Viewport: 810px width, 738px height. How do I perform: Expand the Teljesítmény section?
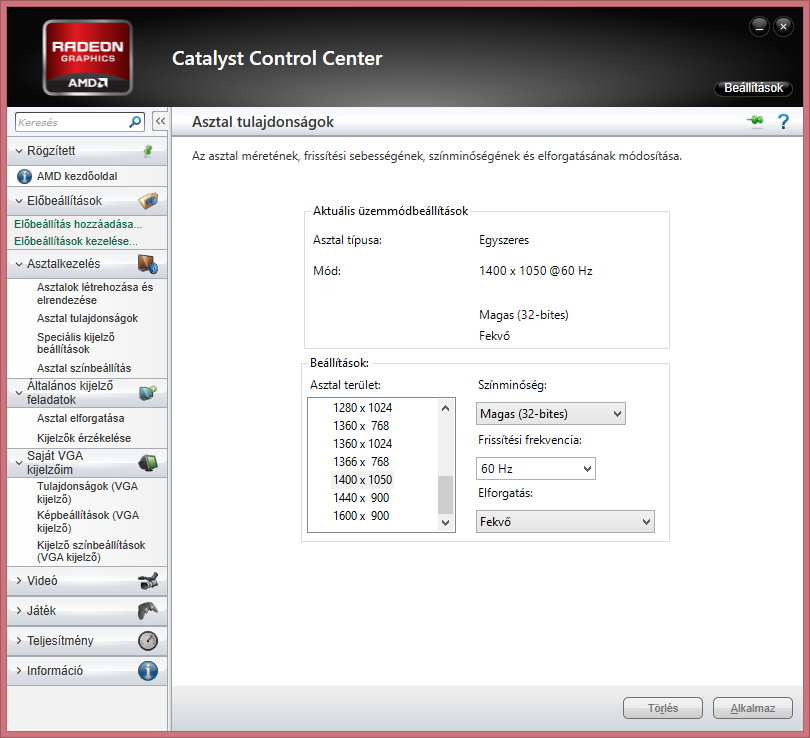(x=19, y=641)
